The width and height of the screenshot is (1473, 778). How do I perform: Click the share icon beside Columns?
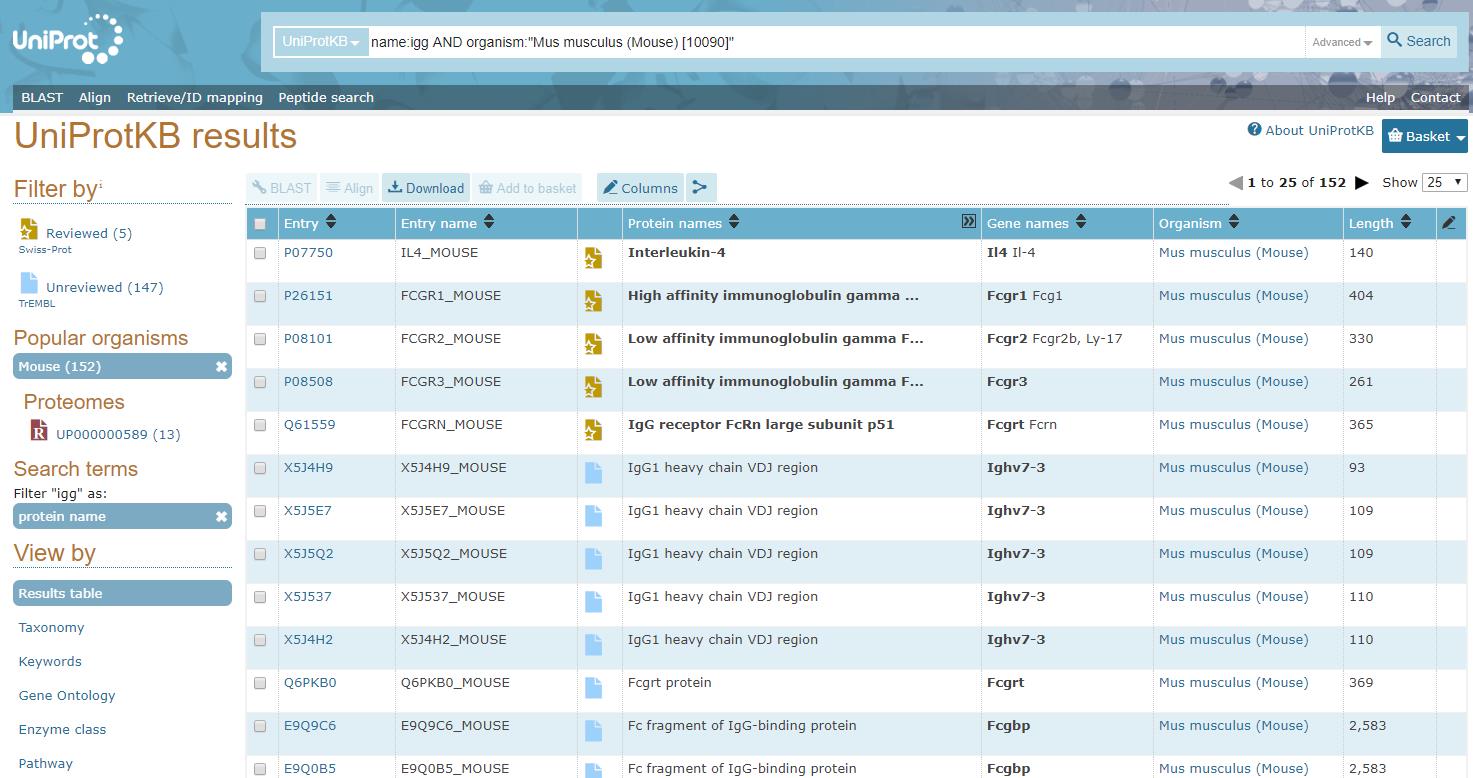click(x=700, y=187)
